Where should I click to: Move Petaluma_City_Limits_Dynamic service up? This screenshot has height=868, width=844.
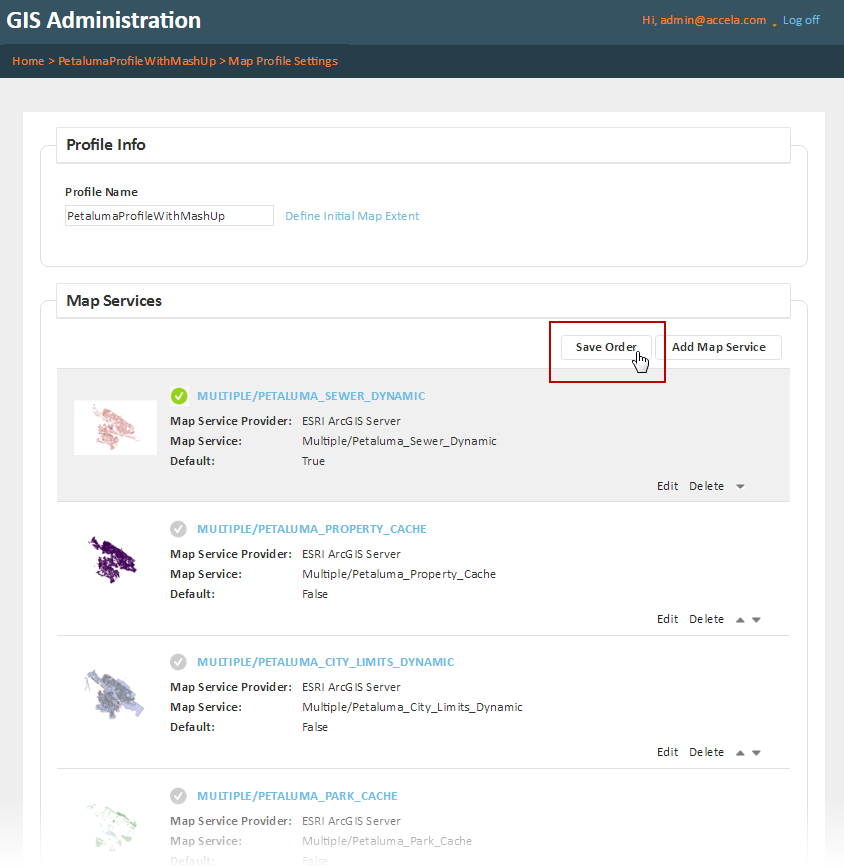(x=740, y=753)
